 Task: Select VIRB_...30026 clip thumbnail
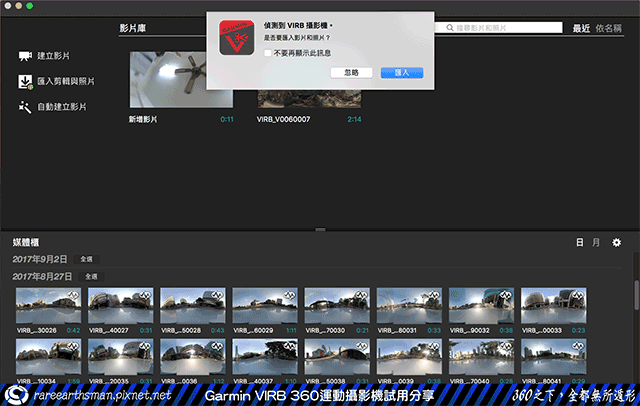point(48,305)
